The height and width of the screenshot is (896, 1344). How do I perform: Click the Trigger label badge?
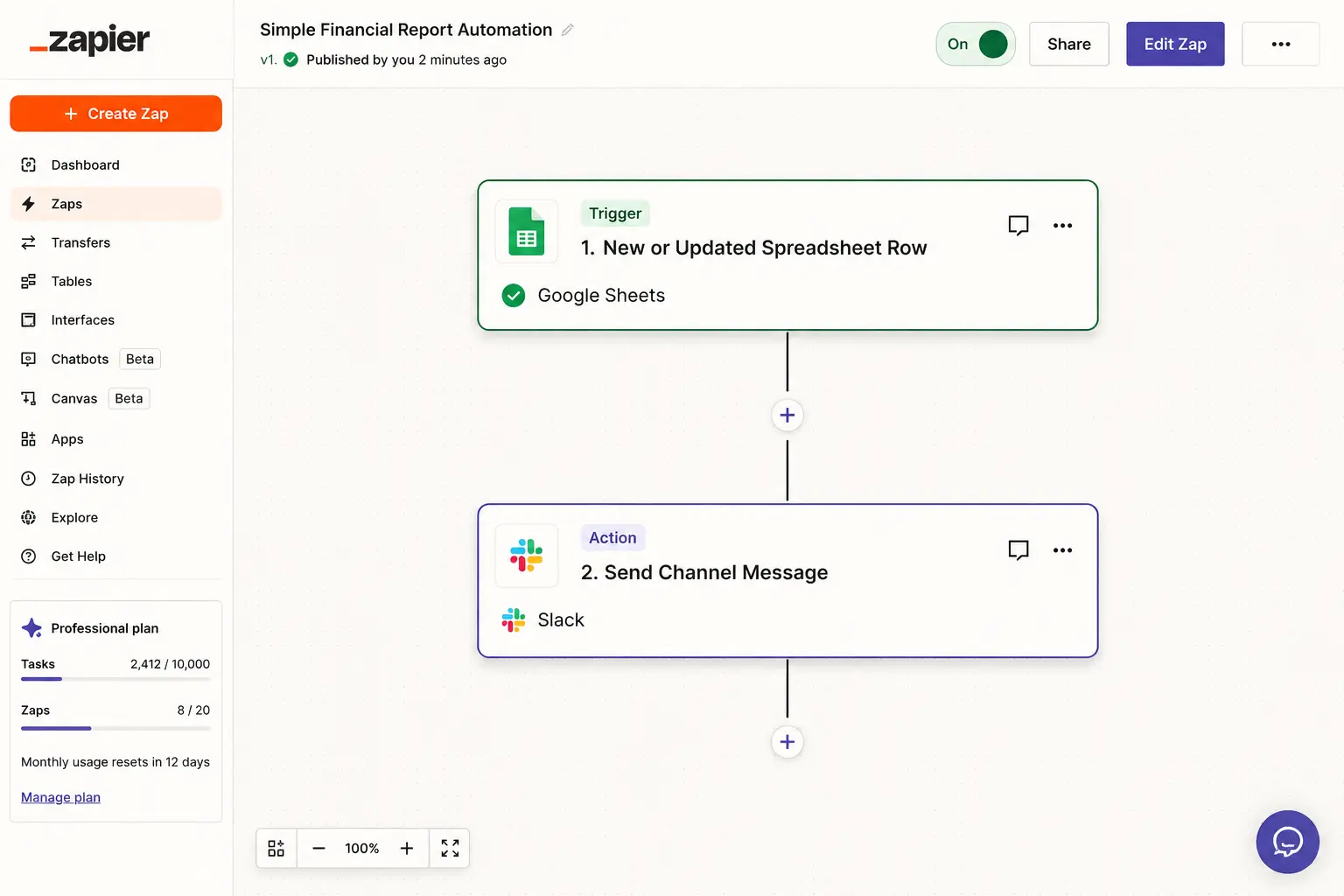pos(615,213)
